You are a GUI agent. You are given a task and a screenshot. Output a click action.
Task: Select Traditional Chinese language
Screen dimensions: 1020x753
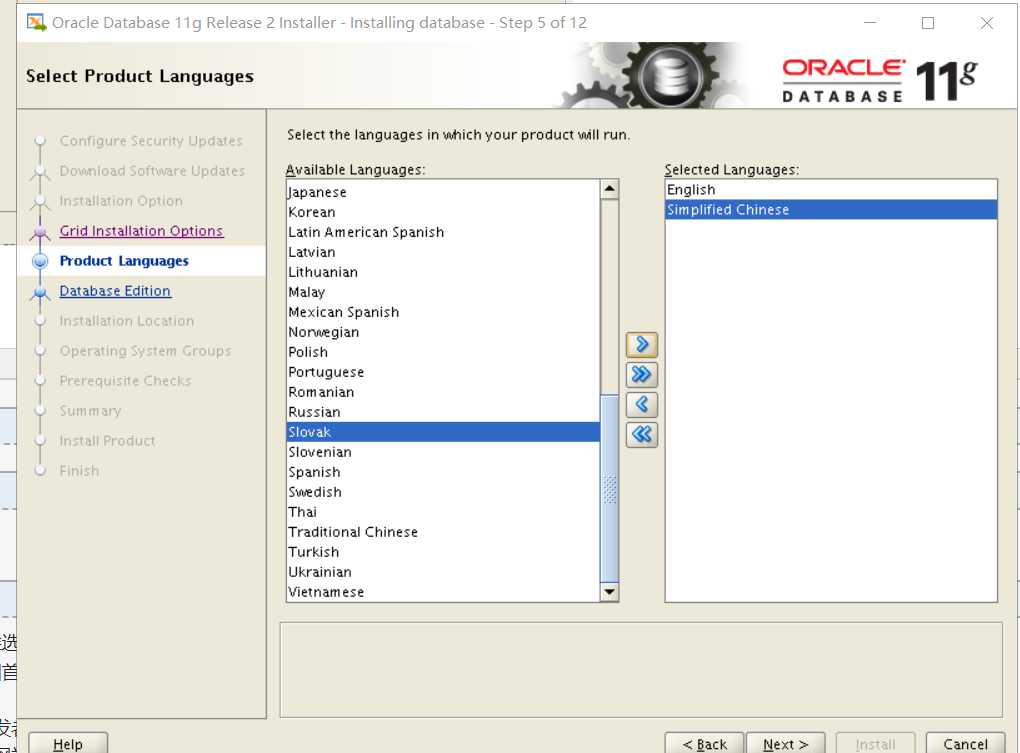pyautogui.click(x=443, y=532)
